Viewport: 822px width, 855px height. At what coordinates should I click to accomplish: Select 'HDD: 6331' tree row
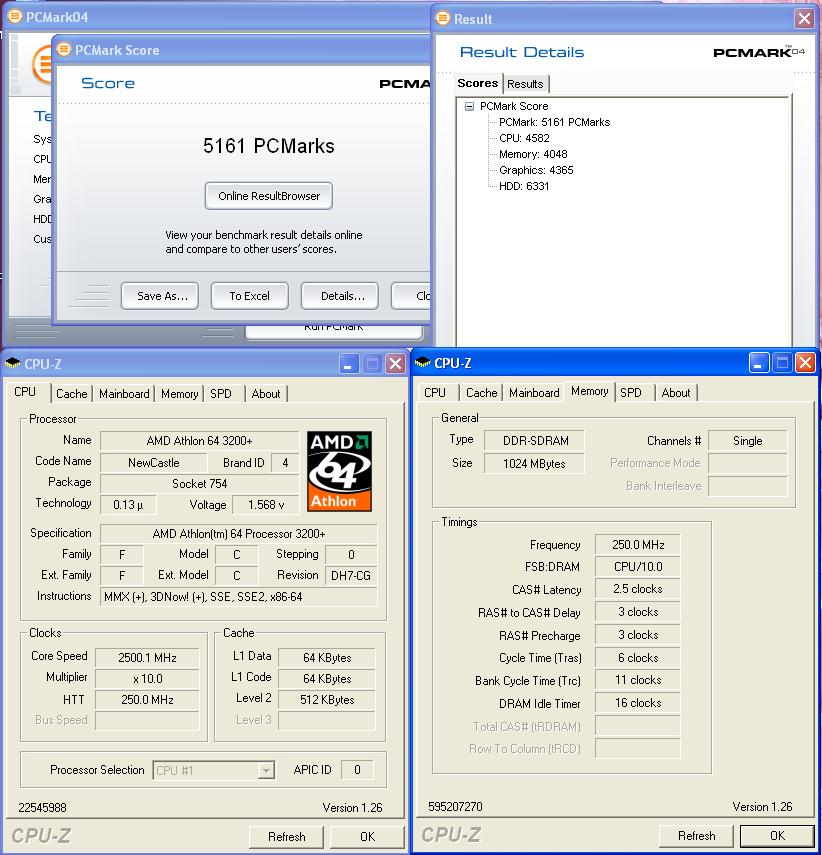(x=524, y=186)
